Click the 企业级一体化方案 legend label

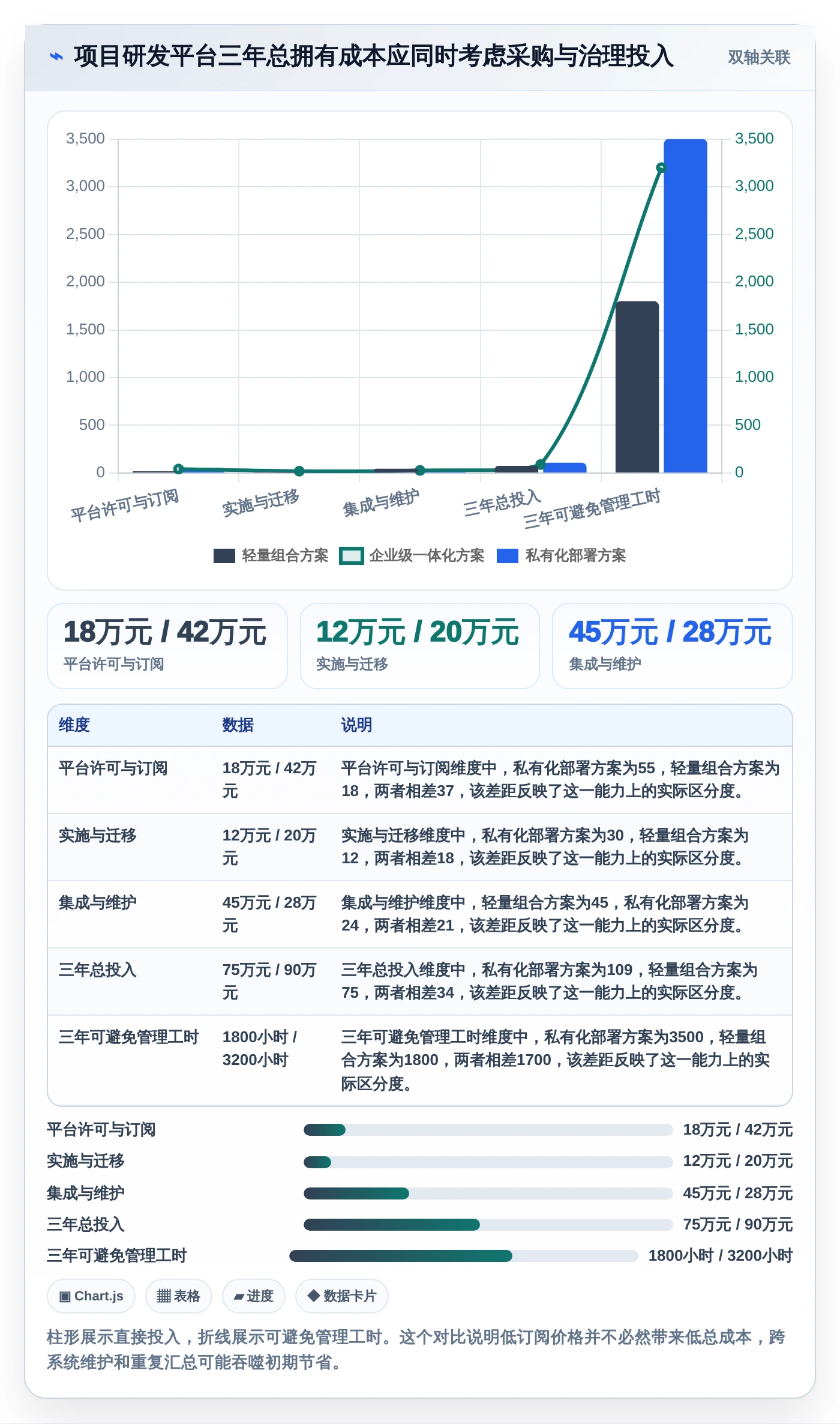[427, 556]
